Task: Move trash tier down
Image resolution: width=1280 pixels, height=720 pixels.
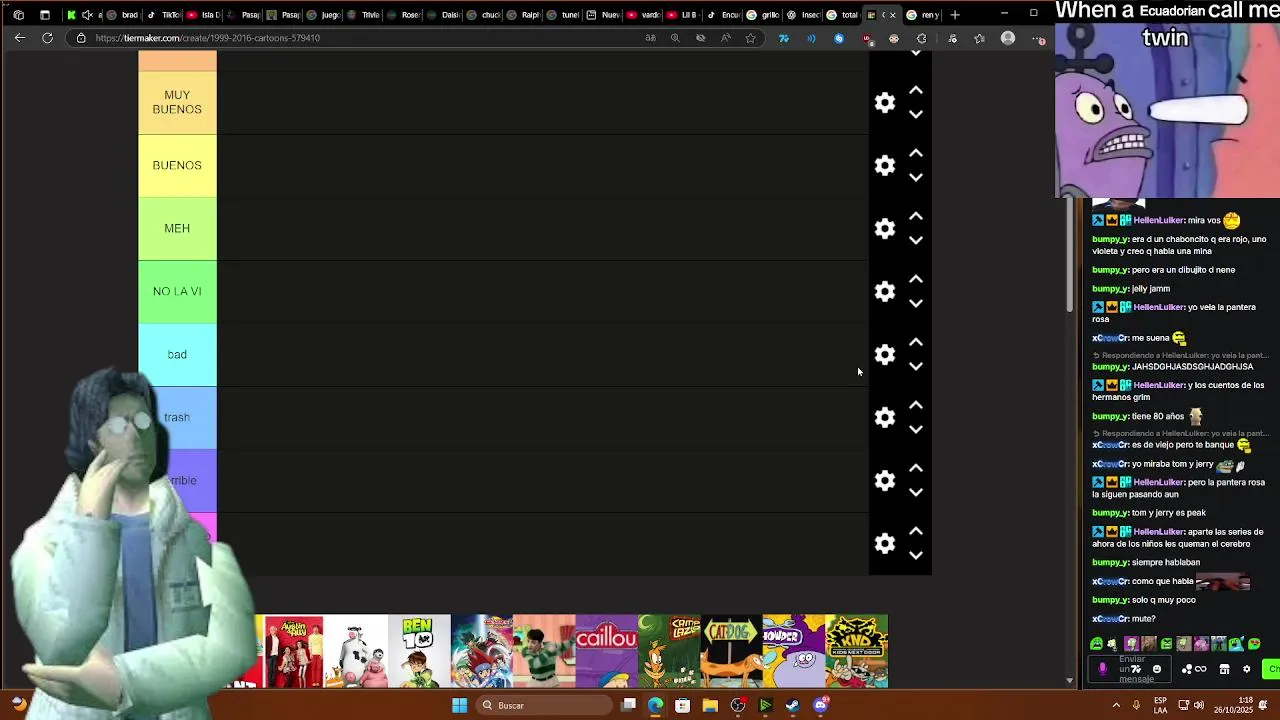Action: [x=915, y=429]
